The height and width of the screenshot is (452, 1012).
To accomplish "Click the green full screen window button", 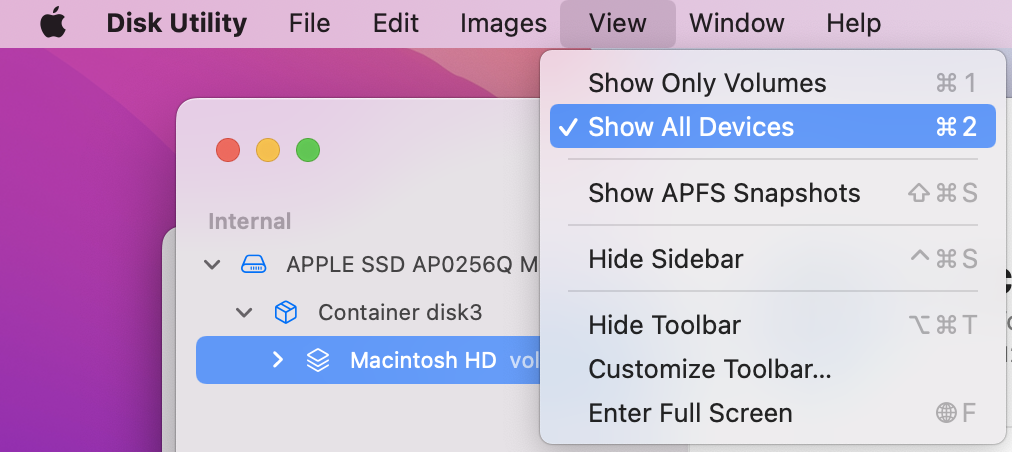I will pyautogui.click(x=308, y=151).
